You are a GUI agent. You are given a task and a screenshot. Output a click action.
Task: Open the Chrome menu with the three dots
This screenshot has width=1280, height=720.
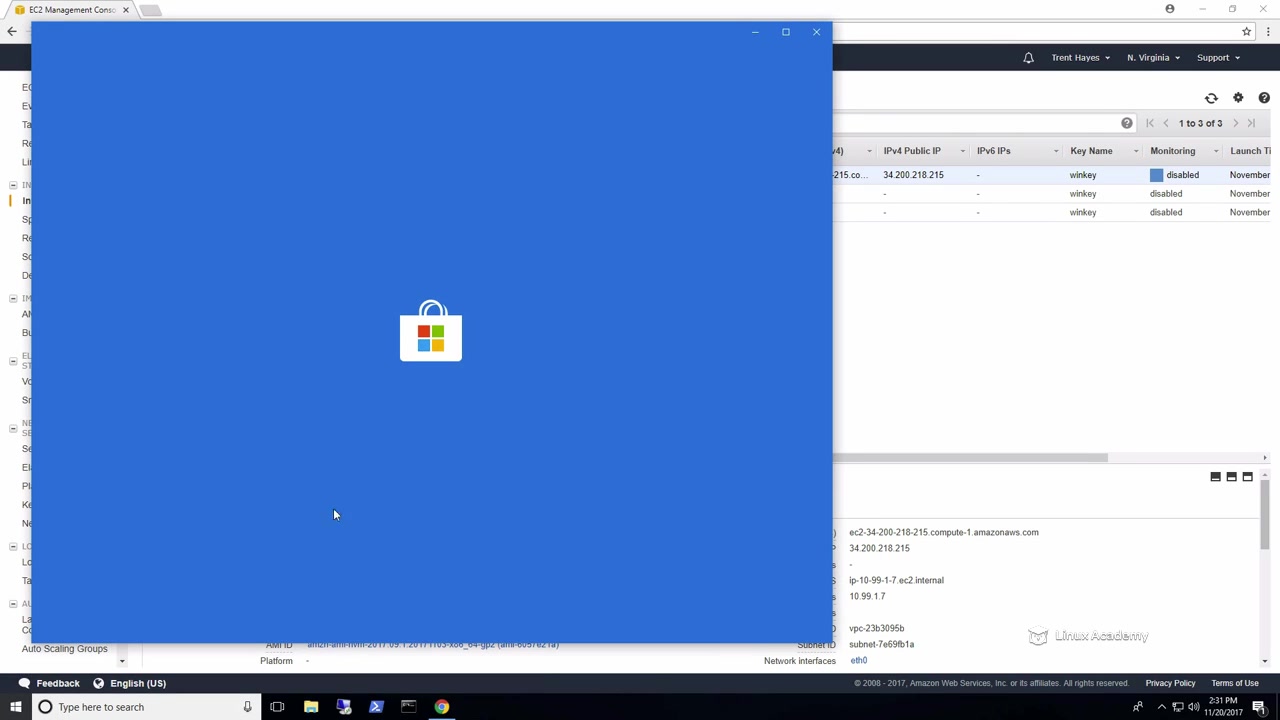(1268, 32)
